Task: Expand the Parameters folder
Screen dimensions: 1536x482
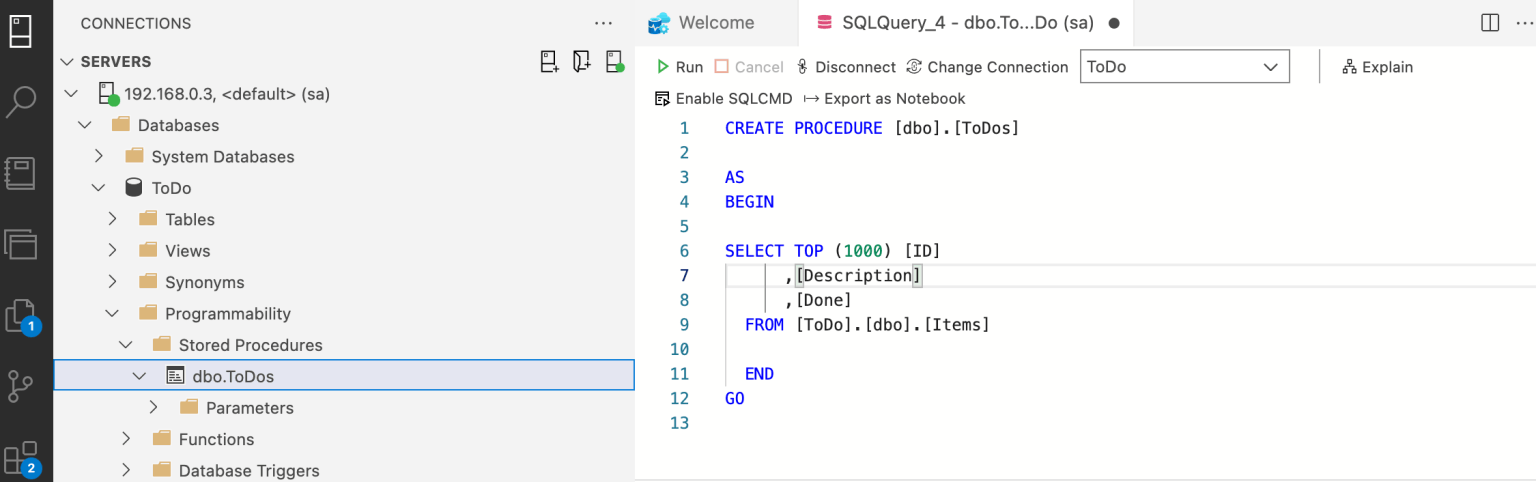Action: pyautogui.click(x=153, y=407)
